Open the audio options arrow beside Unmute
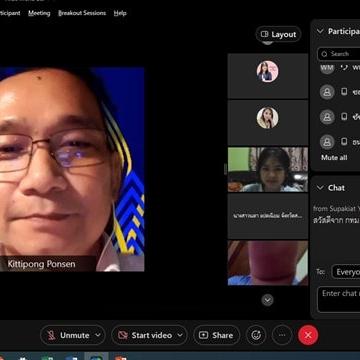 [x=98, y=335]
